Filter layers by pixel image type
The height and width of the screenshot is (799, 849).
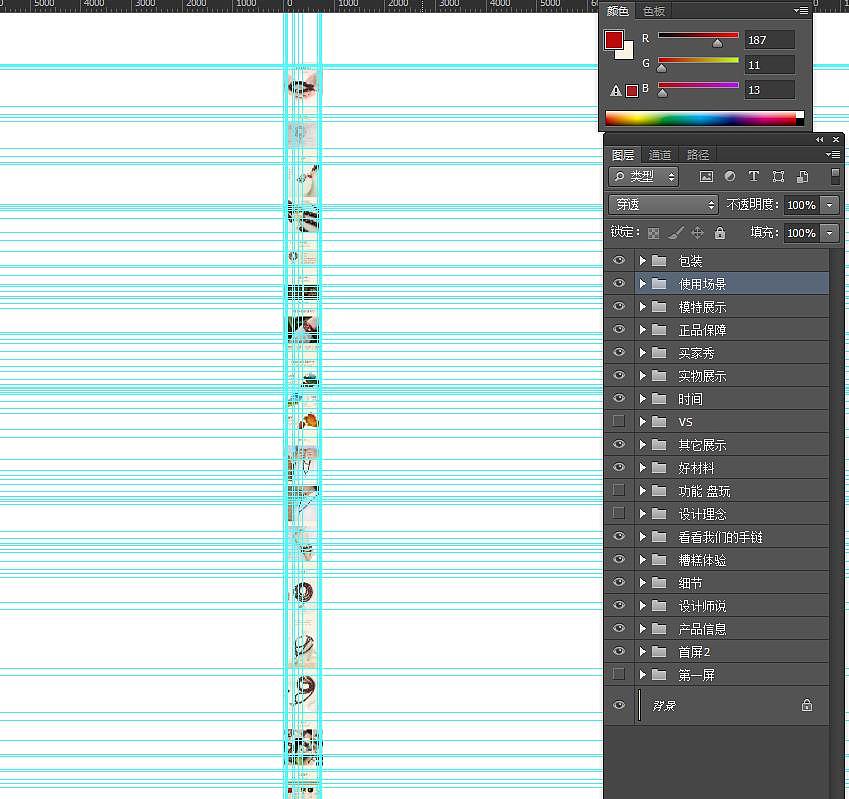706,176
